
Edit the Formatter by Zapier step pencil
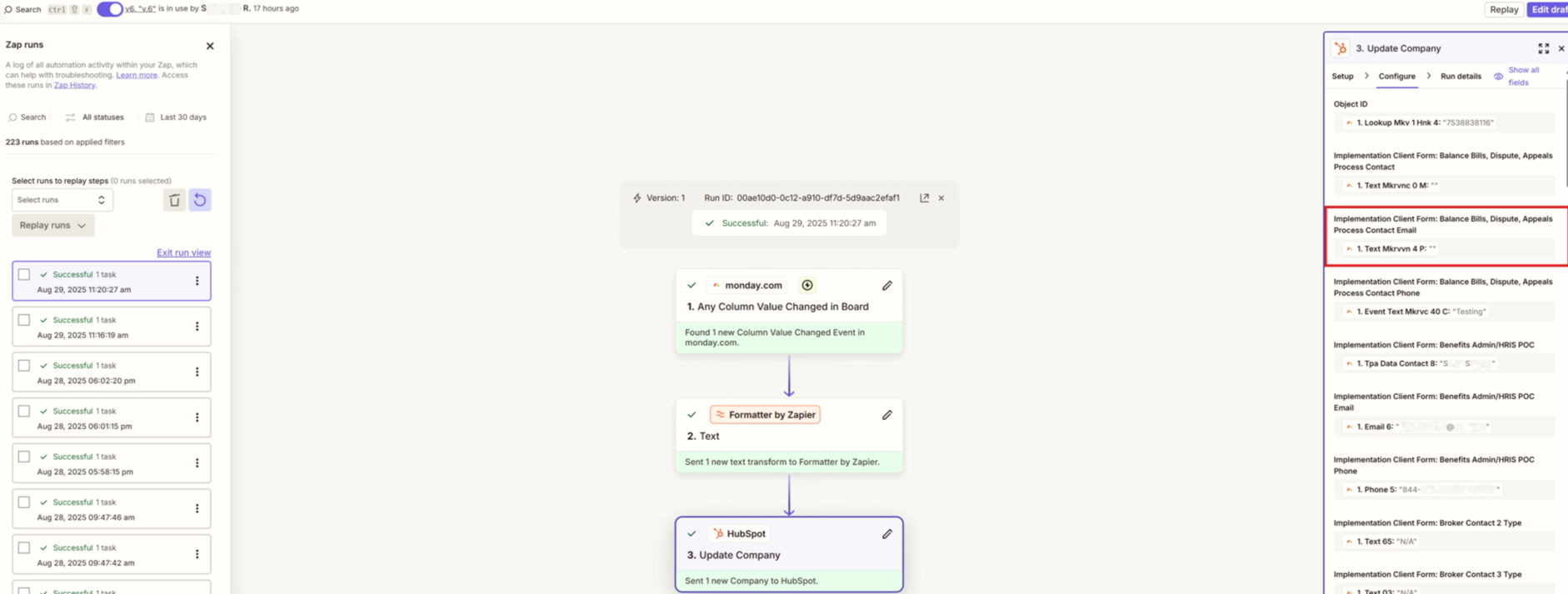(x=887, y=415)
